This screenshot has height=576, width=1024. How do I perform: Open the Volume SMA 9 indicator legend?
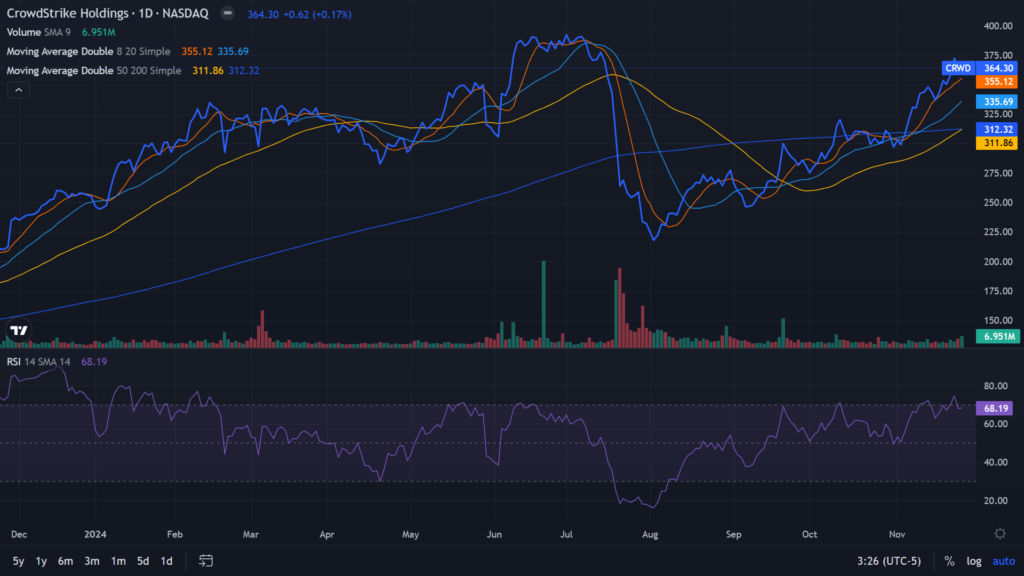pyautogui.click(x=40, y=32)
